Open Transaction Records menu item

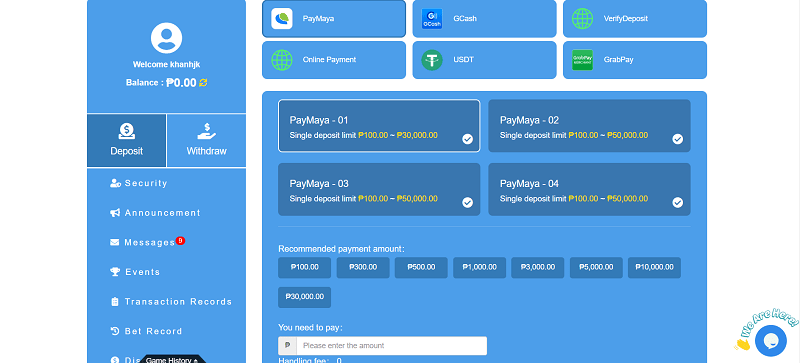(171, 302)
